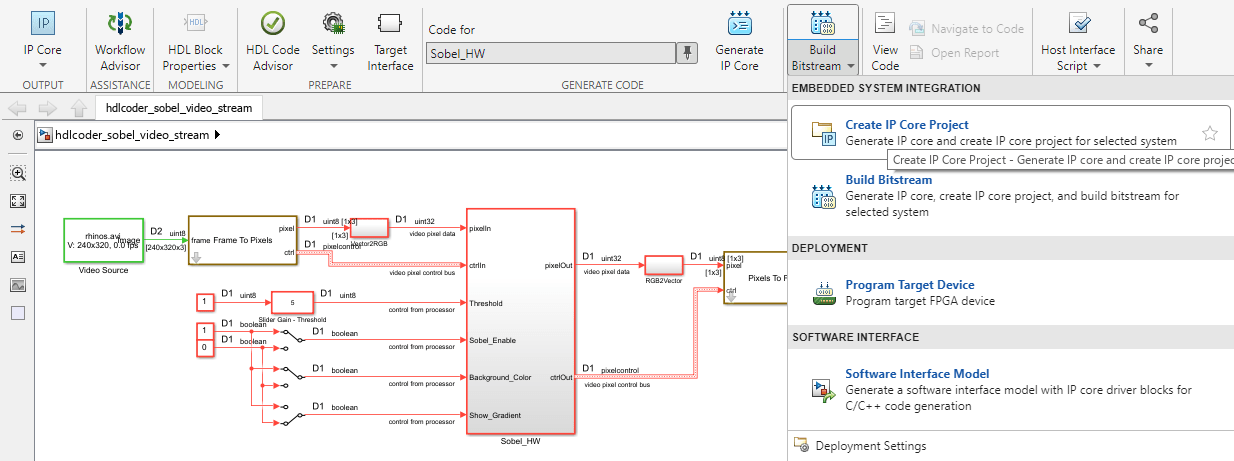Image resolution: width=1234 pixels, height=461 pixels.
Task: Navigate back in model history
Action: (17, 108)
